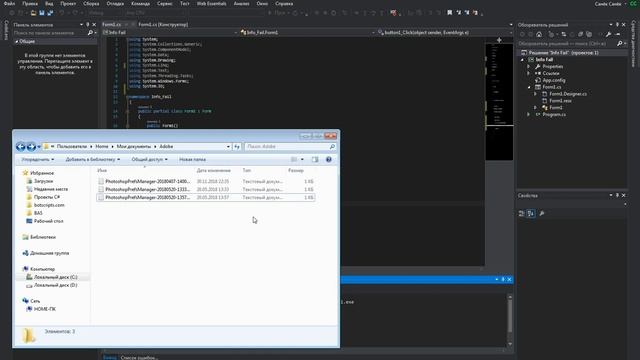Click the Save All toolbar icon
The image size is (640, 360).
[50, 13]
